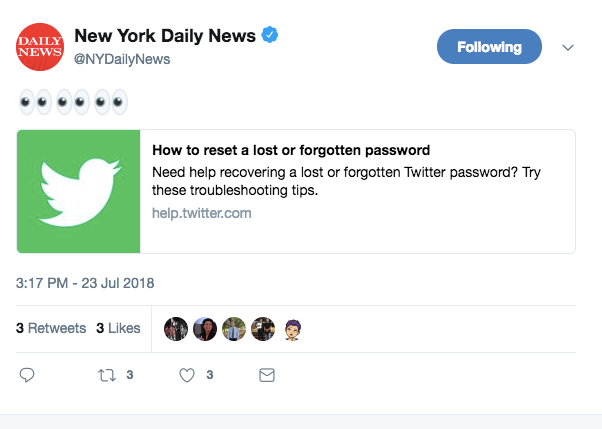Click the eyes emoji in the tweet
This screenshot has height=429, width=602.
coord(73,102)
